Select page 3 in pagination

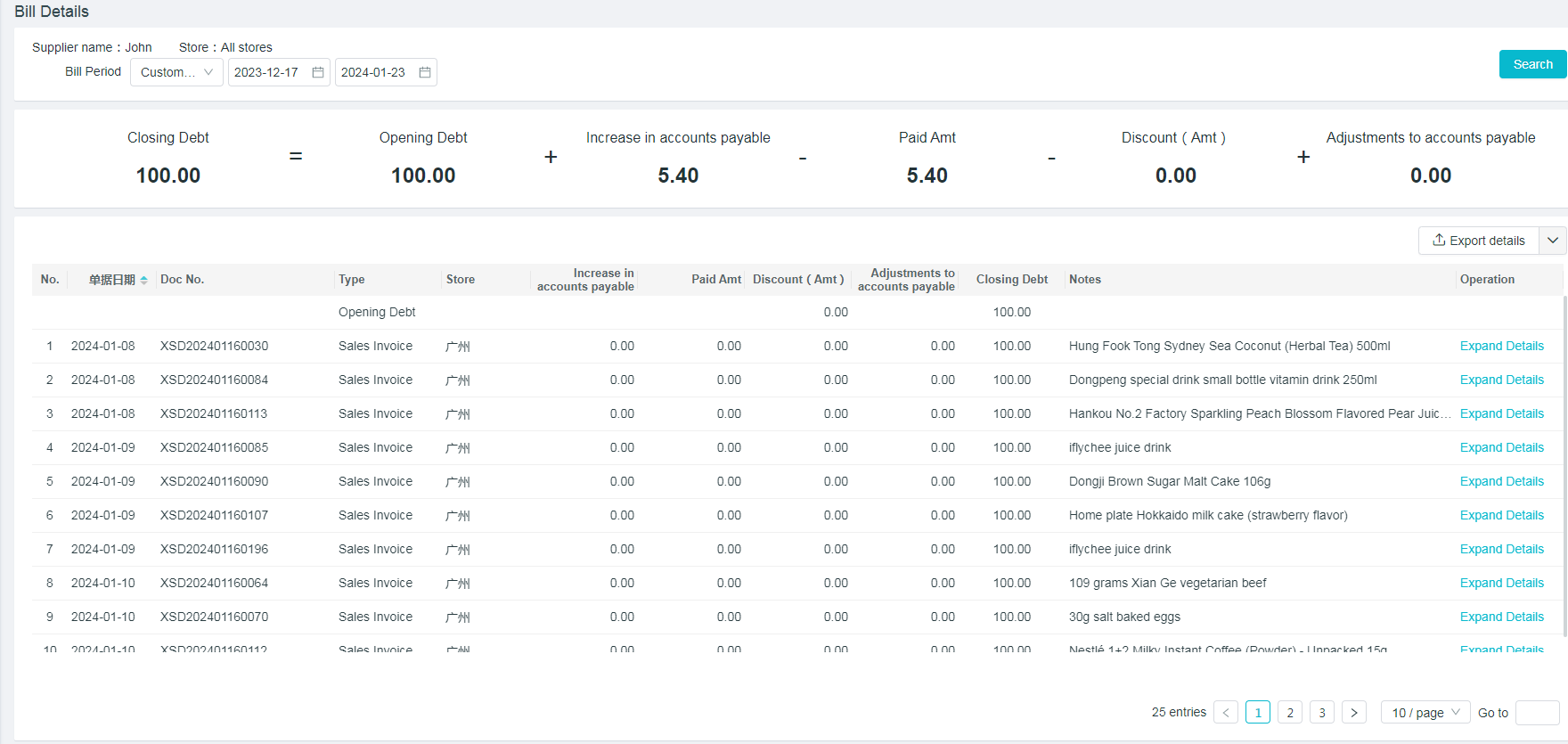click(x=1322, y=713)
